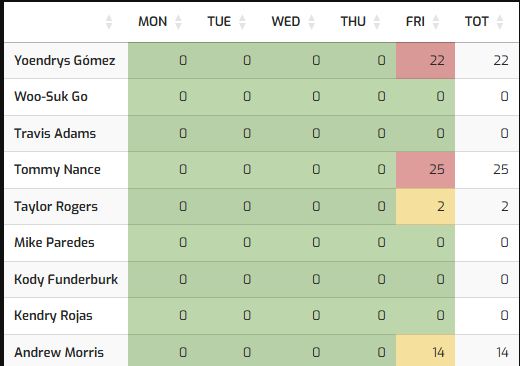The height and width of the screenshot is (366, 520).
Task: Select Kody Funderburk player name
Action: [x=66, y=279]
